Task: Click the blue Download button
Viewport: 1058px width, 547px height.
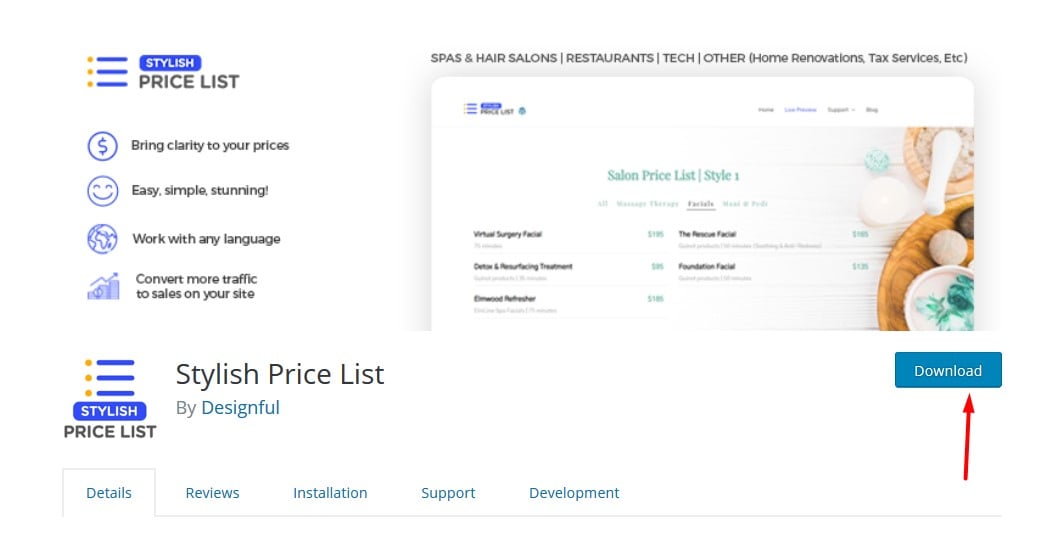Action: 948,370
